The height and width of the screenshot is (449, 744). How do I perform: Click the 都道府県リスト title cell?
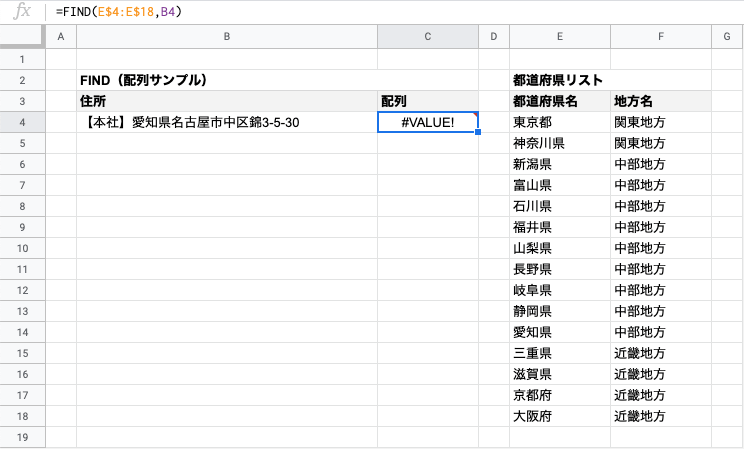click(x=559, y=80)
